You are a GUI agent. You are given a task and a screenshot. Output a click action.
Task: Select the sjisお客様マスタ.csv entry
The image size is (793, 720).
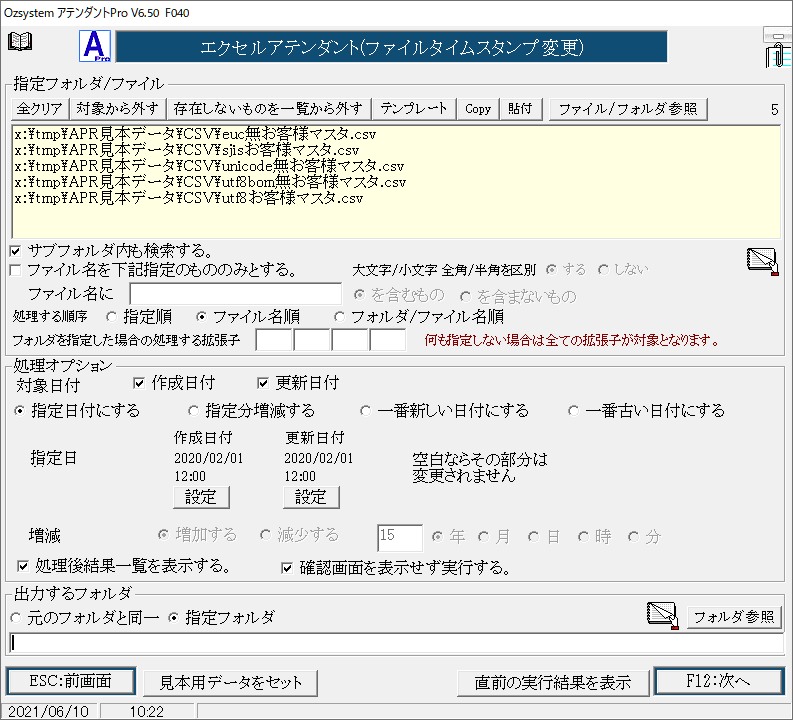(x=187, y=150)
